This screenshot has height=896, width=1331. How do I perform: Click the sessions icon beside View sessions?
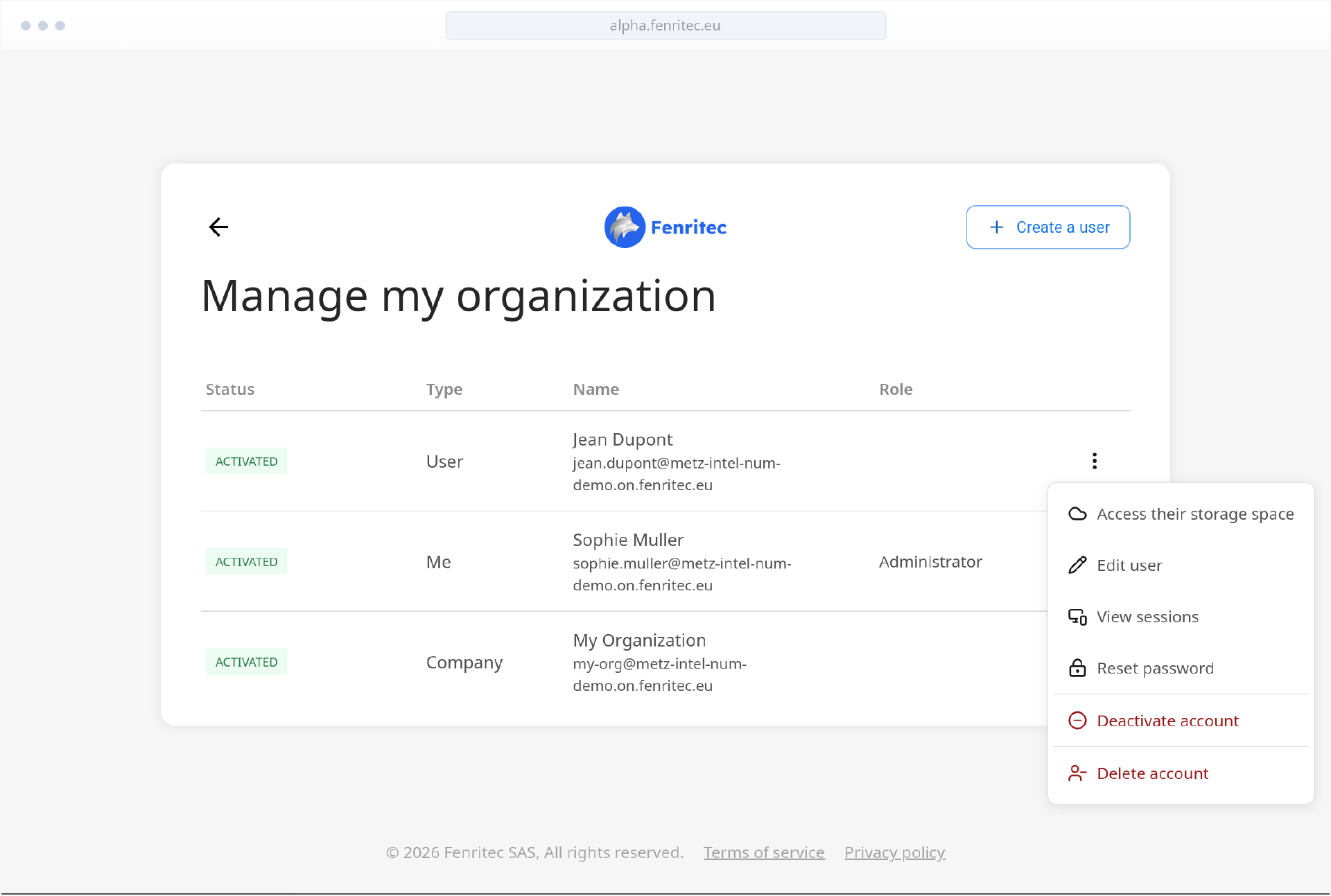point(1077,616)
